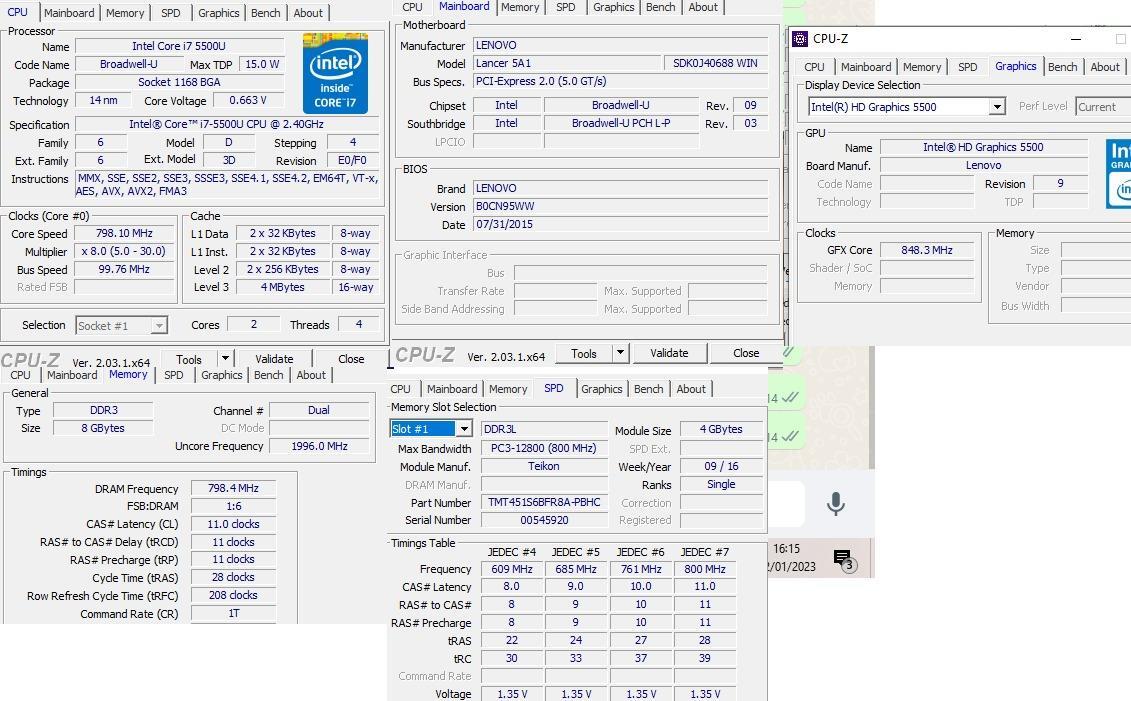This screenshot has width=1131, height=701.
Task: Click the Core Speed value 798.10 MHz
Action: point(124,233)
